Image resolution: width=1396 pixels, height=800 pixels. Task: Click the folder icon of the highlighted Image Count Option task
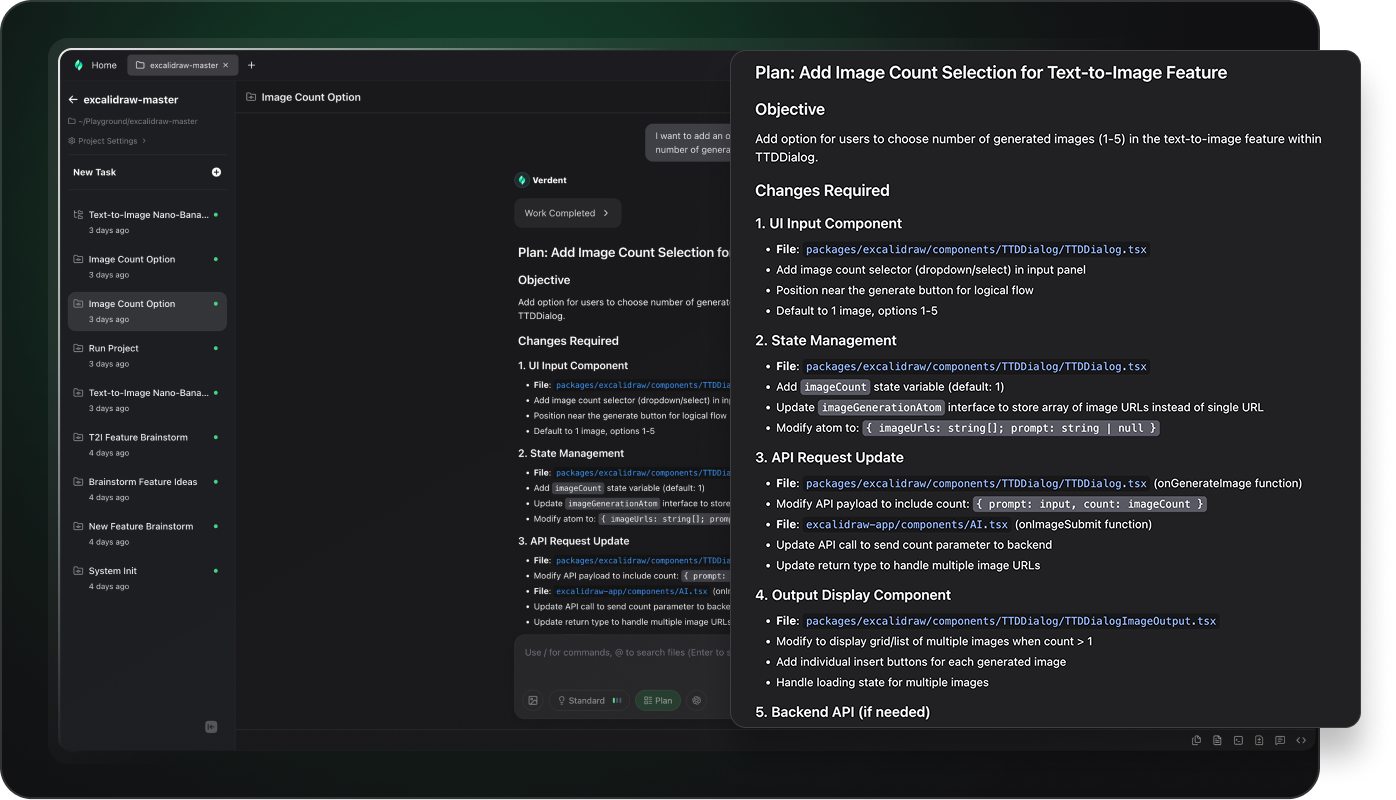[x=78, y=304]
